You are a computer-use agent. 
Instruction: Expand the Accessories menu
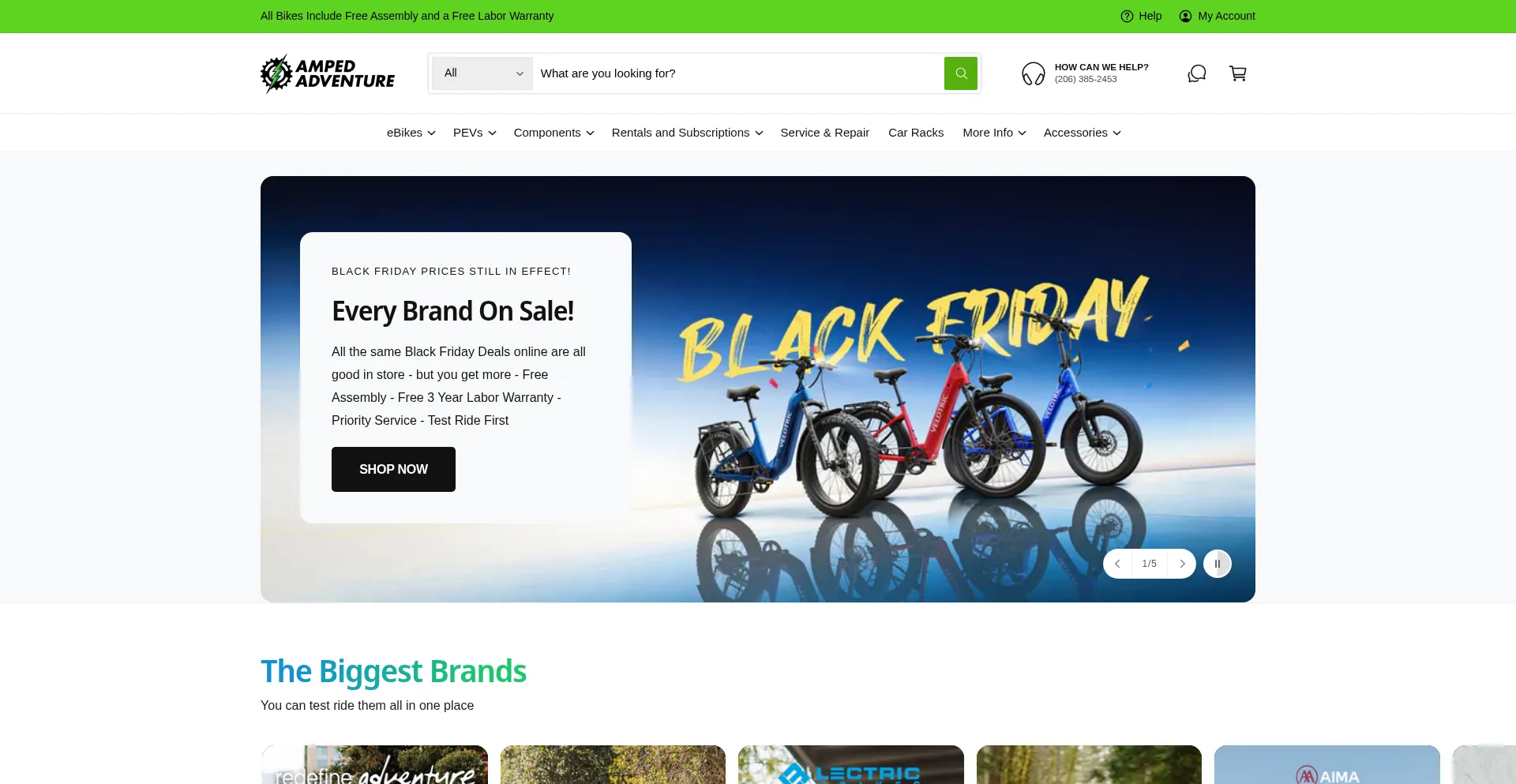pyautogui.click(x=1082, y=133)
